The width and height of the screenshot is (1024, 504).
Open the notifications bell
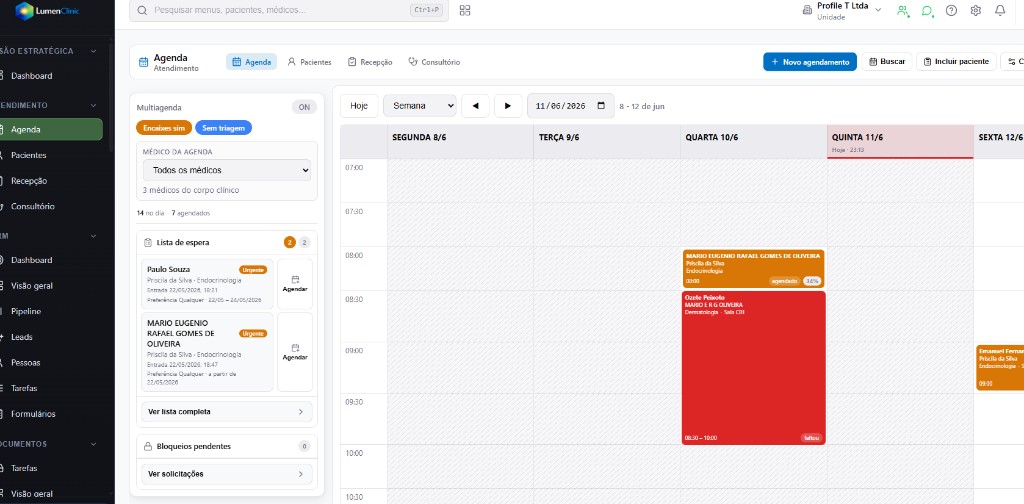coord(1000,10)
